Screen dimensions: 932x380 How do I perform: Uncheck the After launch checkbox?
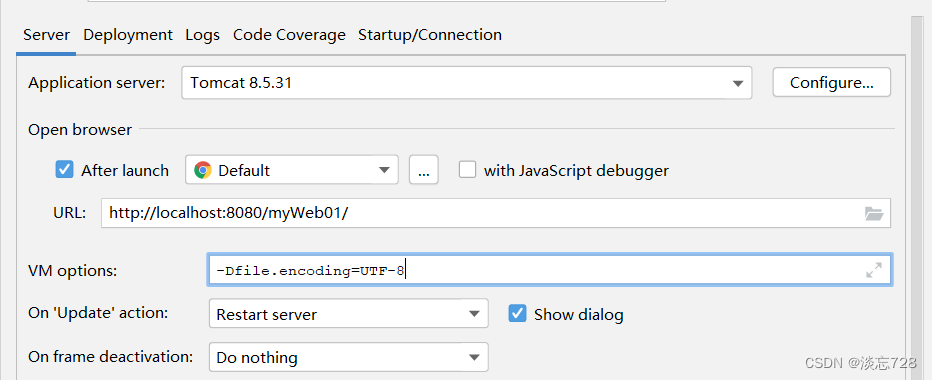tap(64, 170)
